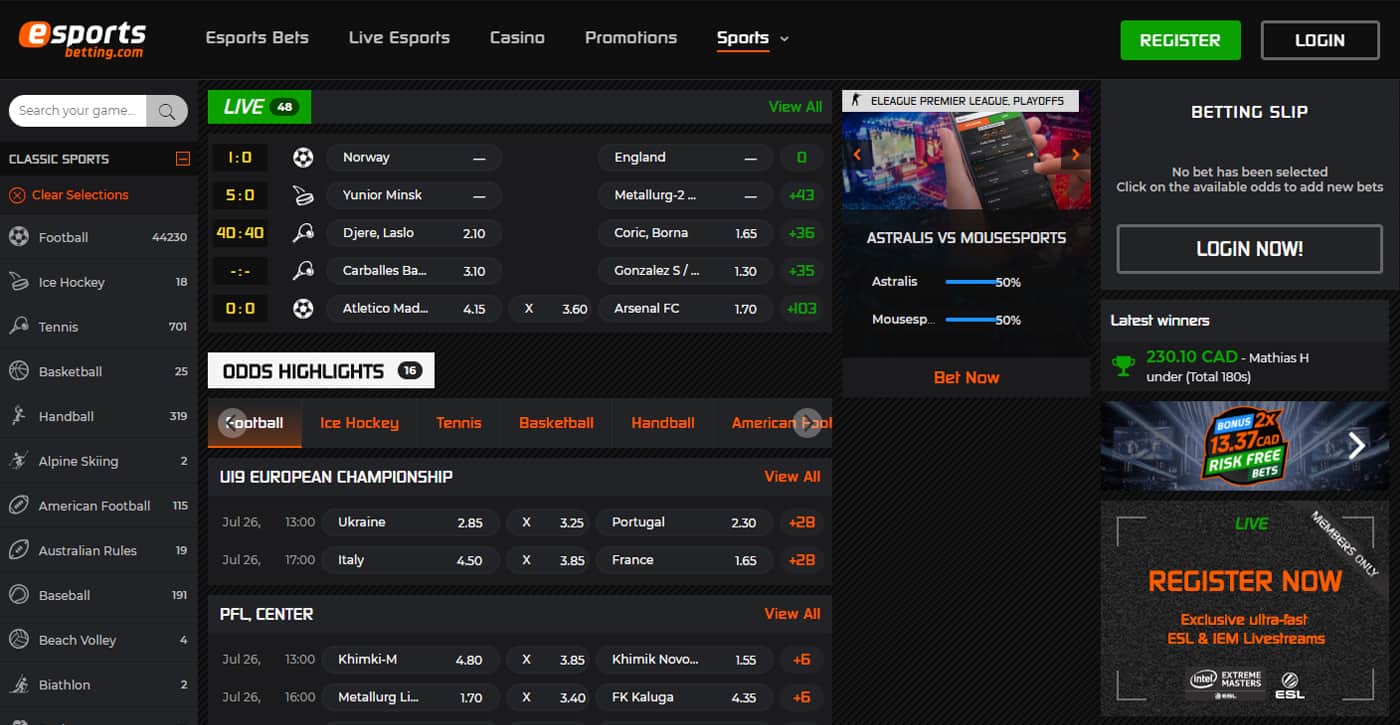The image size is (1400, 725).
Task: Click the Register Now livestreams banner
Action: (1245, 607)
